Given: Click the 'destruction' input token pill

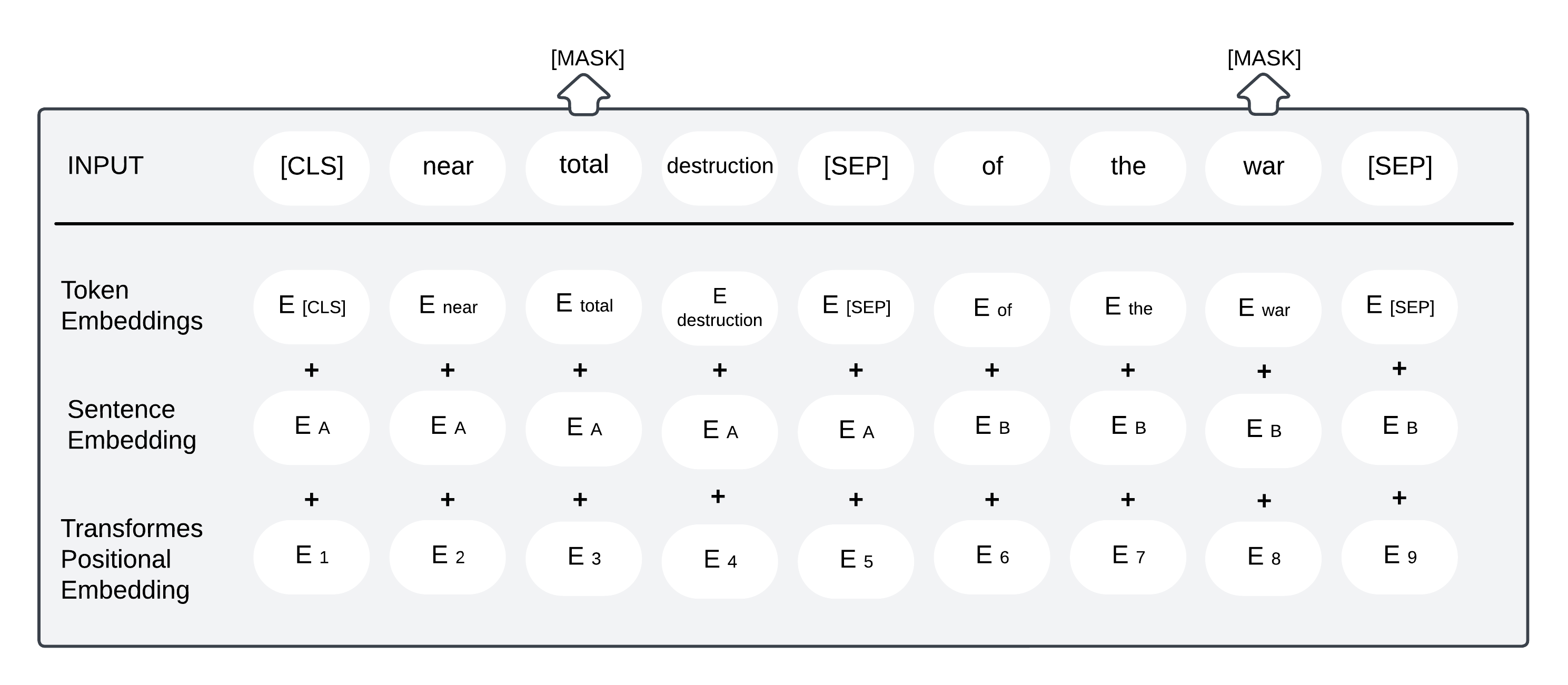Looking at the screenshot, I should (719, 168).
